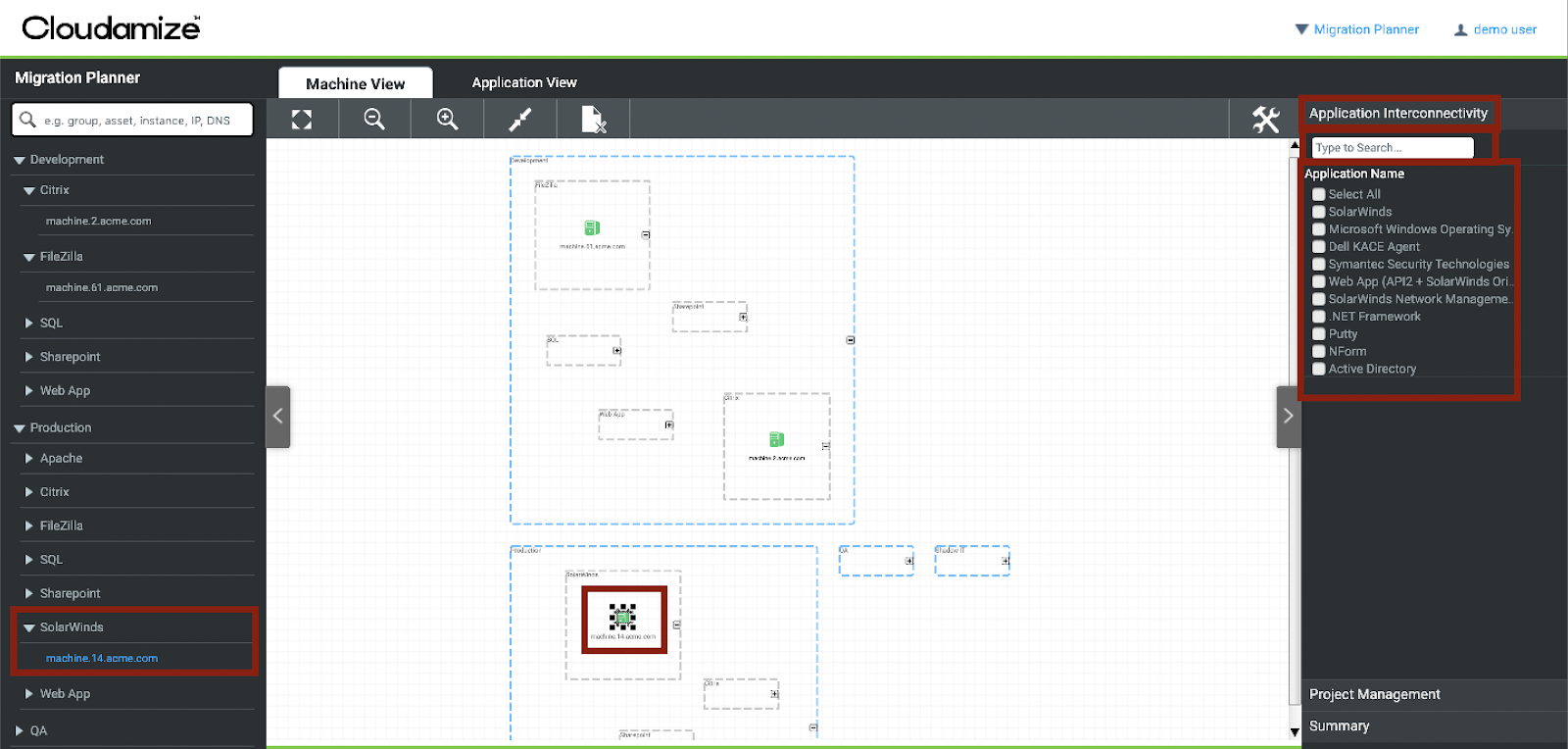Image resolution: width=1568 pixels, height=749 pixels.
Task: Click the green server icon in Citrix group
Action: (776, 439)
